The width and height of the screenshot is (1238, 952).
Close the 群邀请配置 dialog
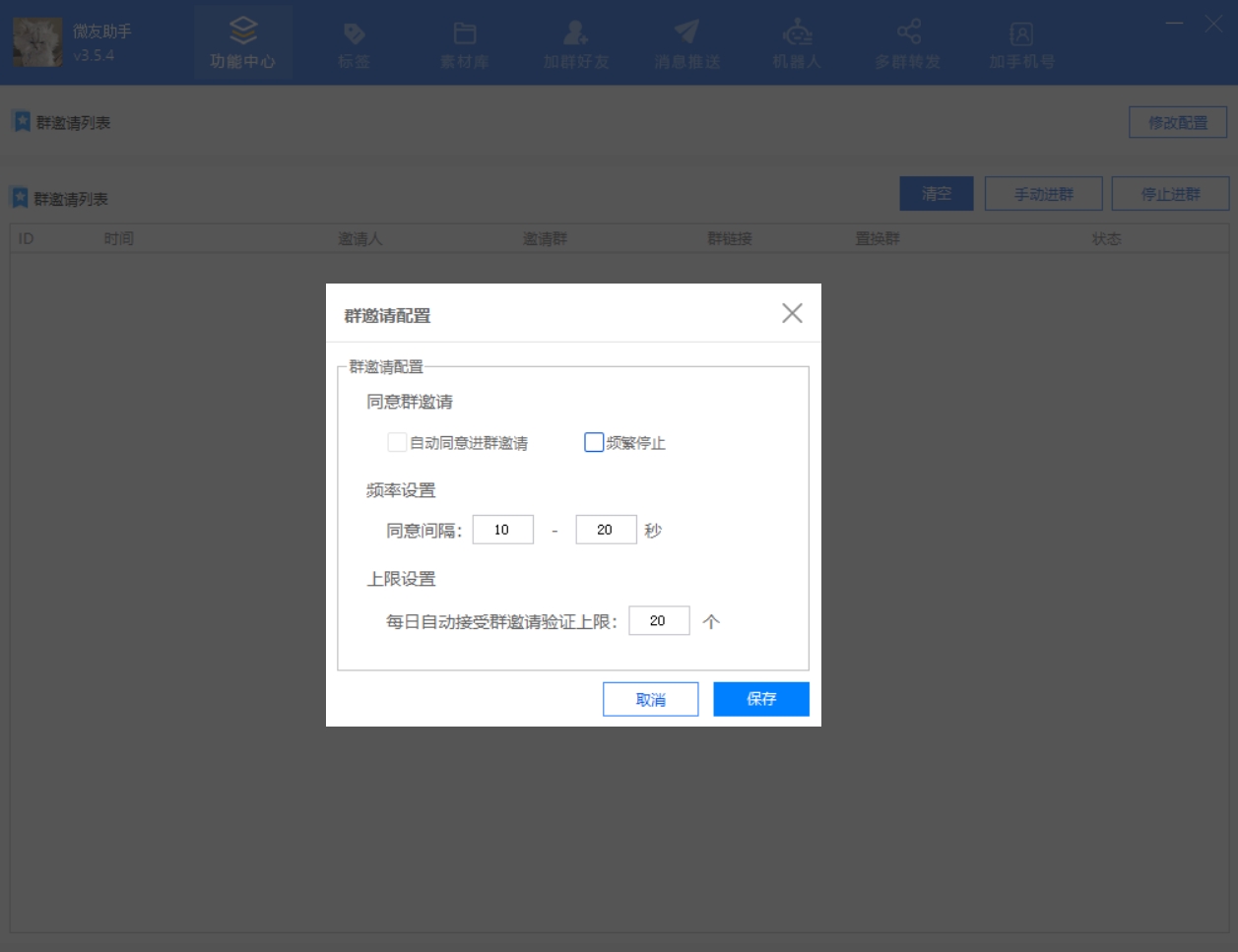[792, 313]
